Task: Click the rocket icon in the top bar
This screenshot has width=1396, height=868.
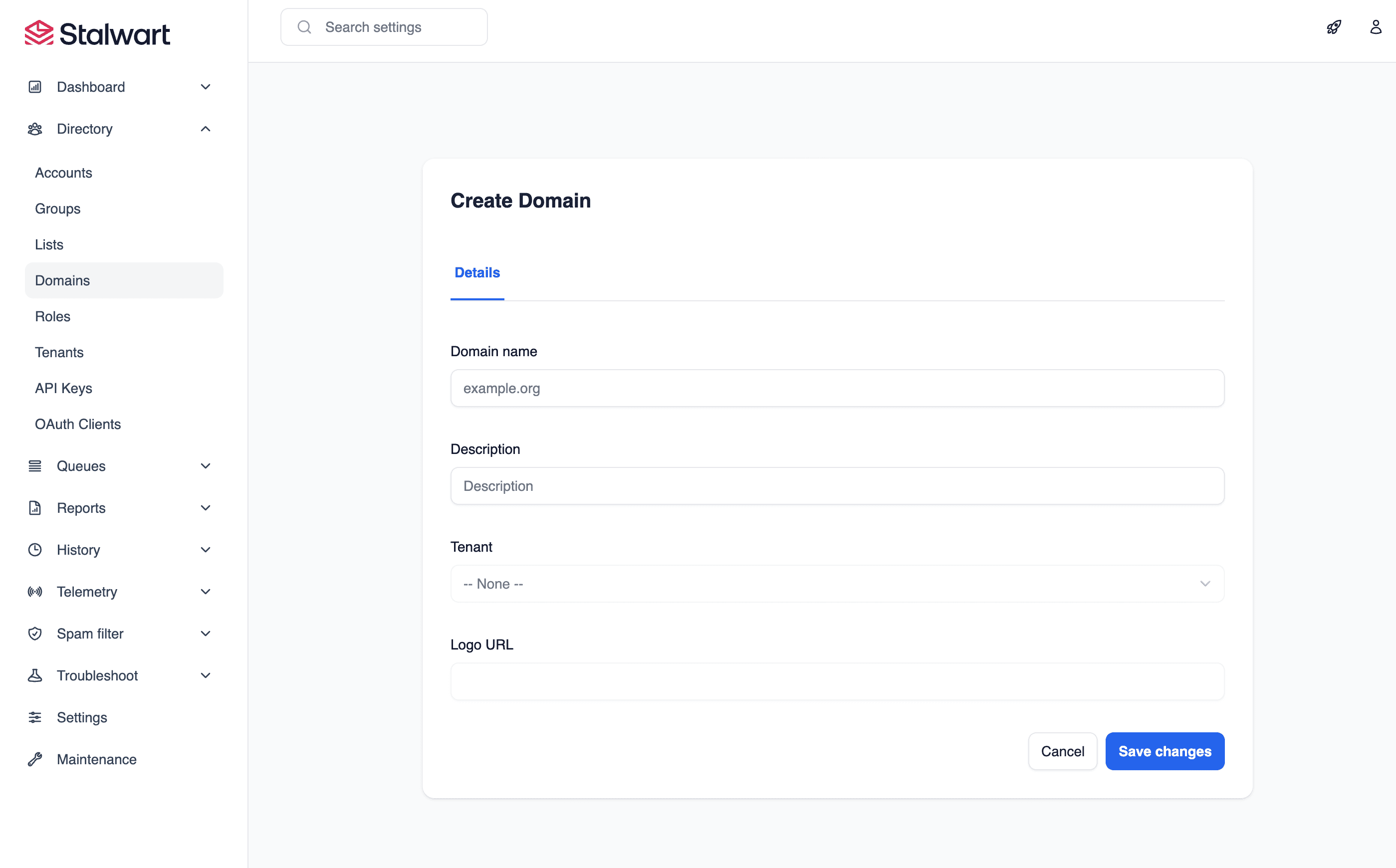Action: [x=1334, y=27]
